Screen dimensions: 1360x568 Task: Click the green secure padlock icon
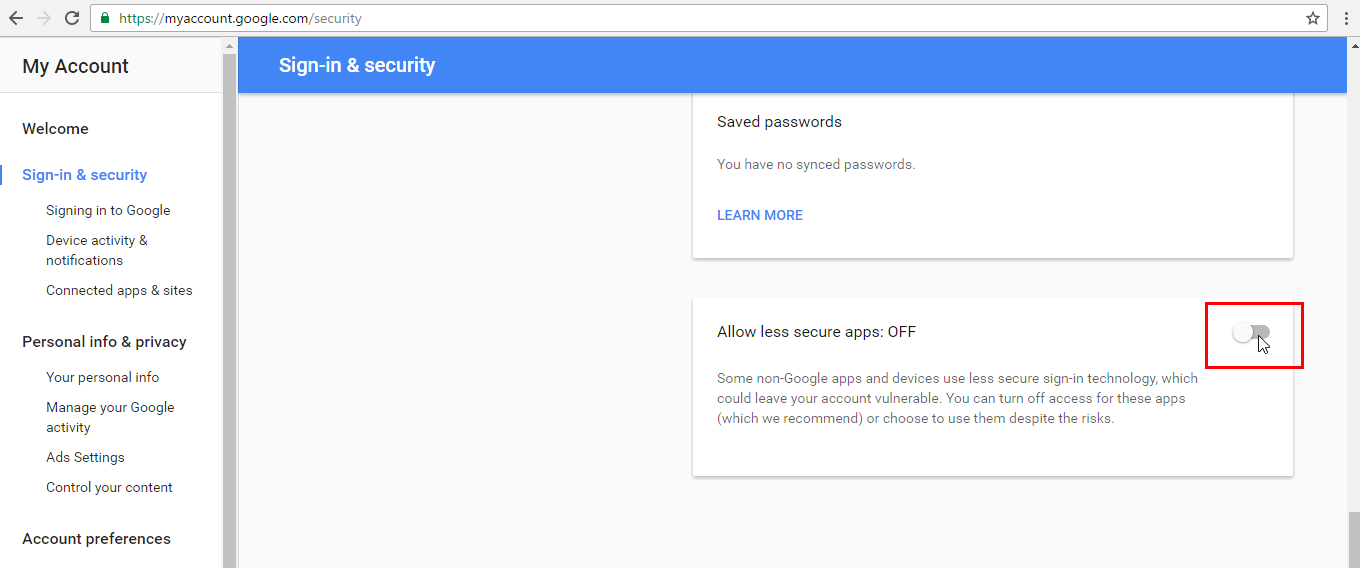[x=105, y=18]
